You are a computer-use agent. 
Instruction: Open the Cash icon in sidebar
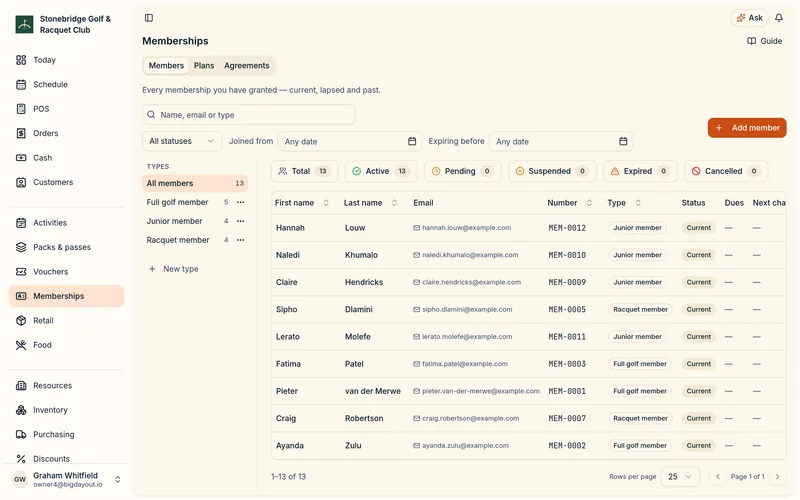pos(21,158)
